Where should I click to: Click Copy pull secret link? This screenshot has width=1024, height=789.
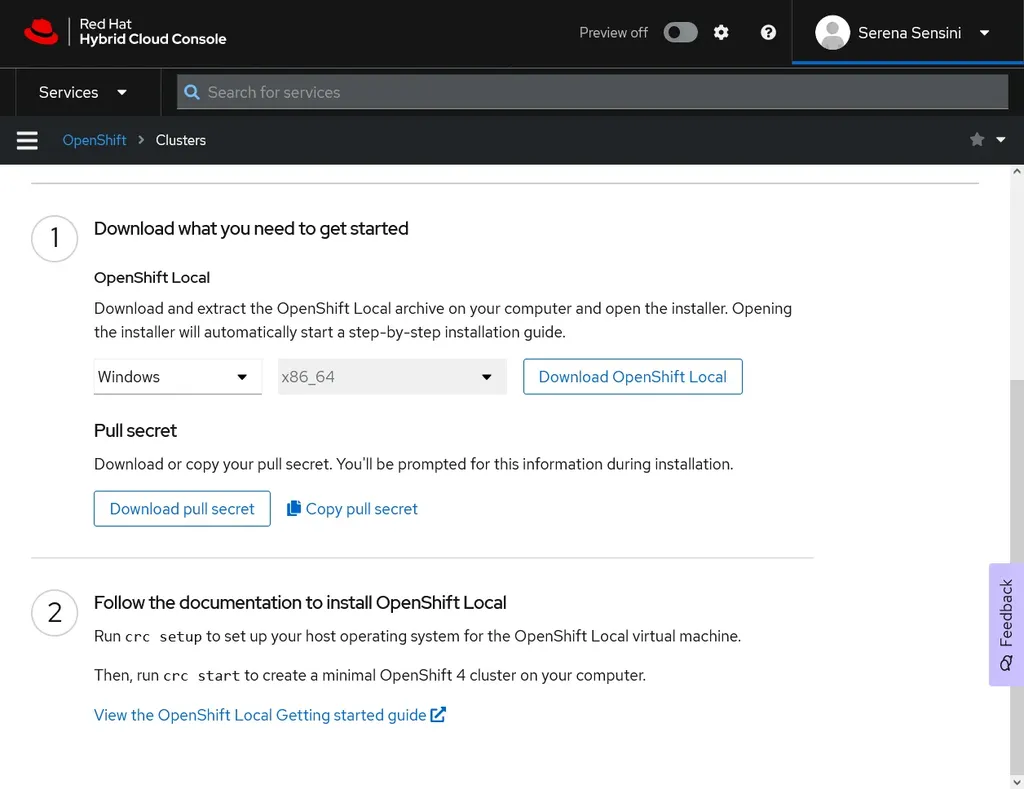[x=352, y=509]
